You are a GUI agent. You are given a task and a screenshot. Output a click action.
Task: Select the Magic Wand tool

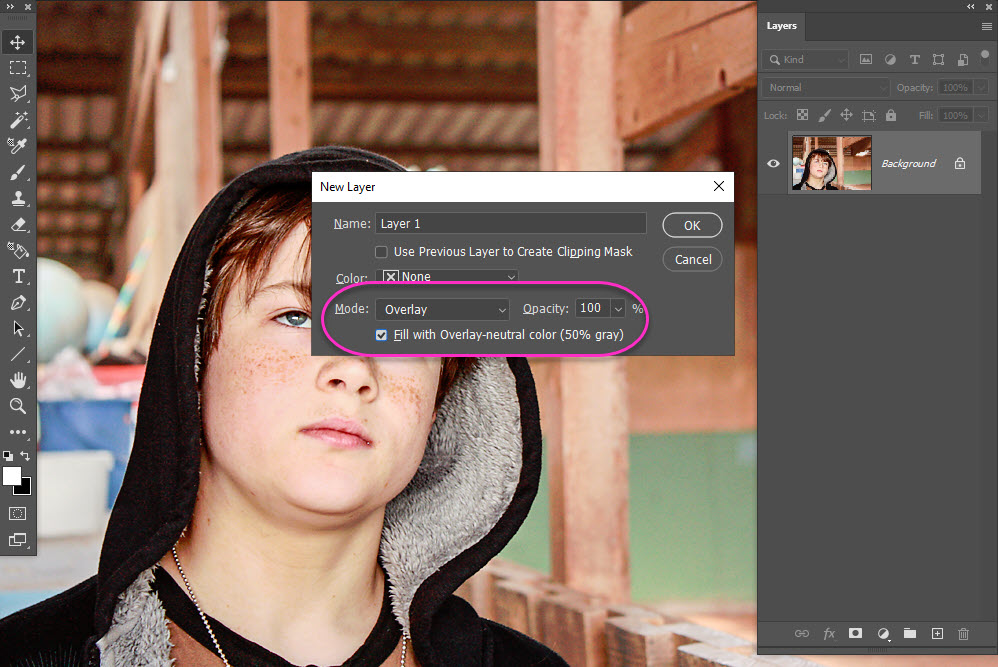pos(18,120)
